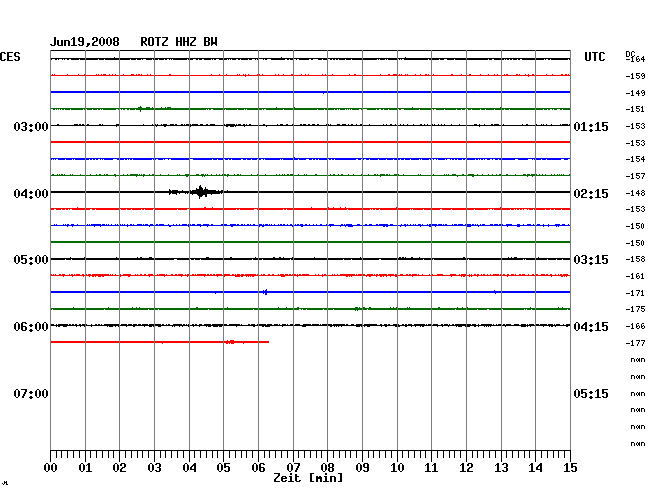The image size is (650, 494).
Task: Click the DC offset value -148
Action: coord(635,193)
